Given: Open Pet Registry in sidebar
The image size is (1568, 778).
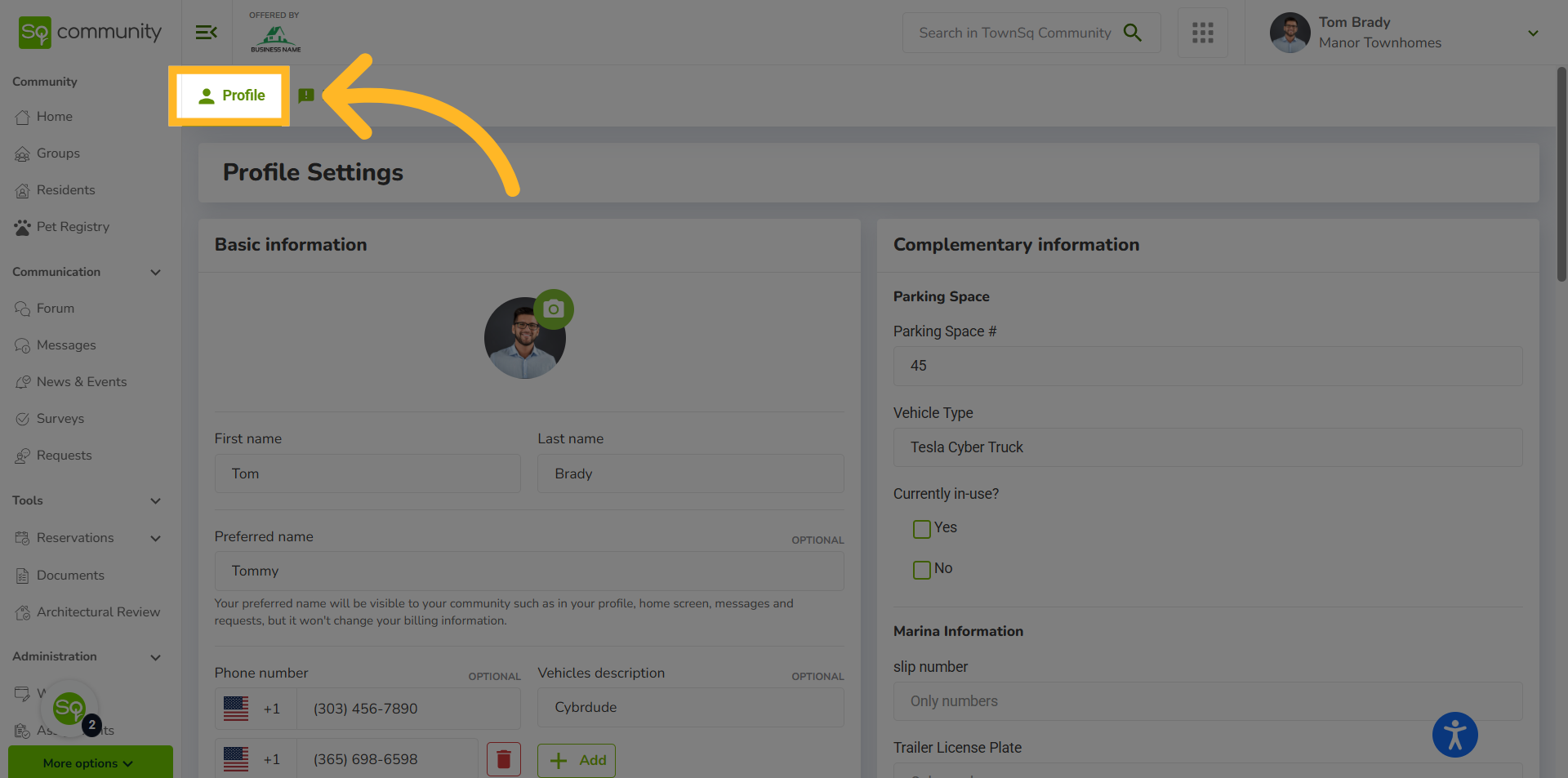Looking at the screenshot, I should click(x=73, y=227).
